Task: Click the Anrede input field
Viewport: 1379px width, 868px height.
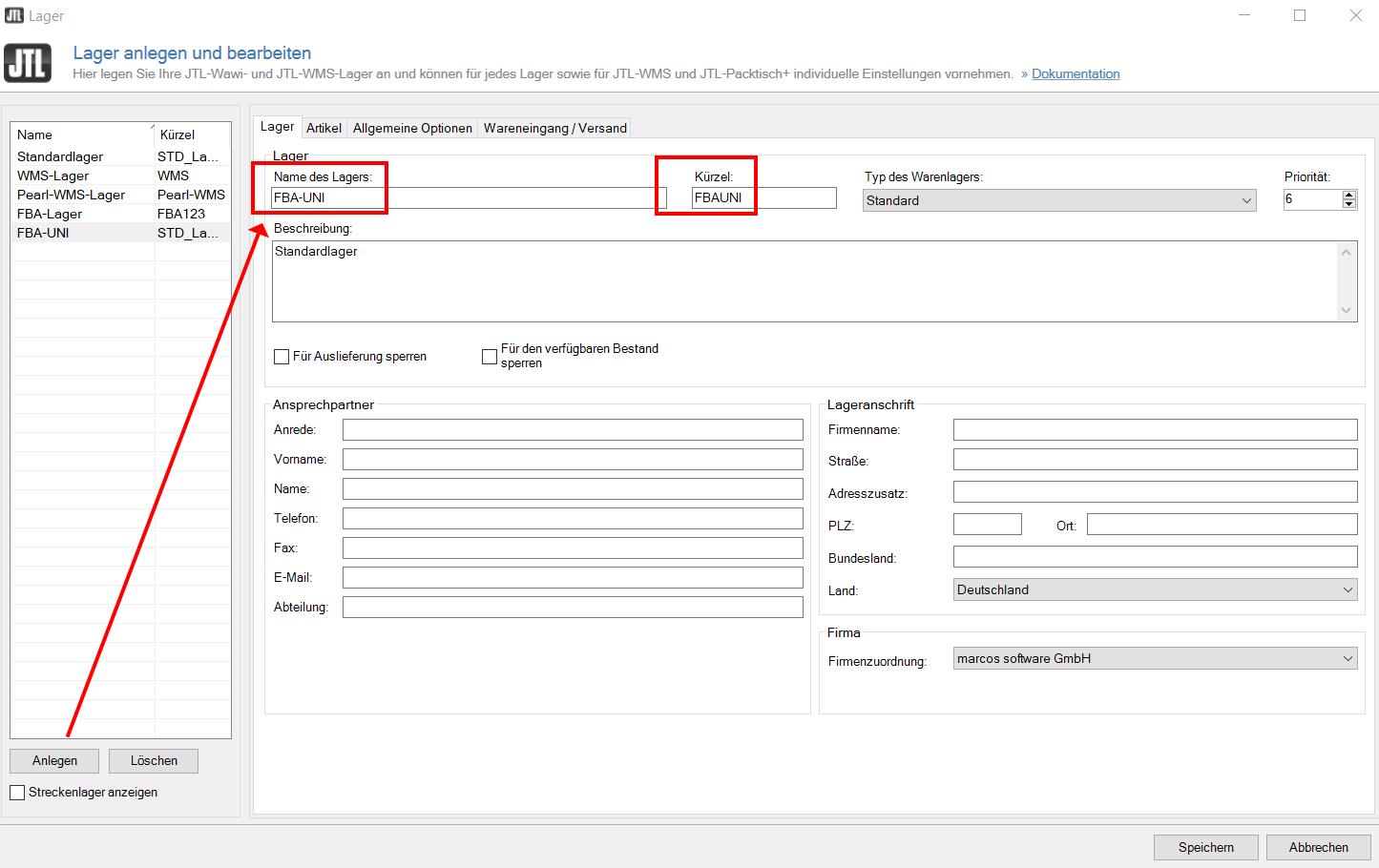Action: (x=573, y=429)
